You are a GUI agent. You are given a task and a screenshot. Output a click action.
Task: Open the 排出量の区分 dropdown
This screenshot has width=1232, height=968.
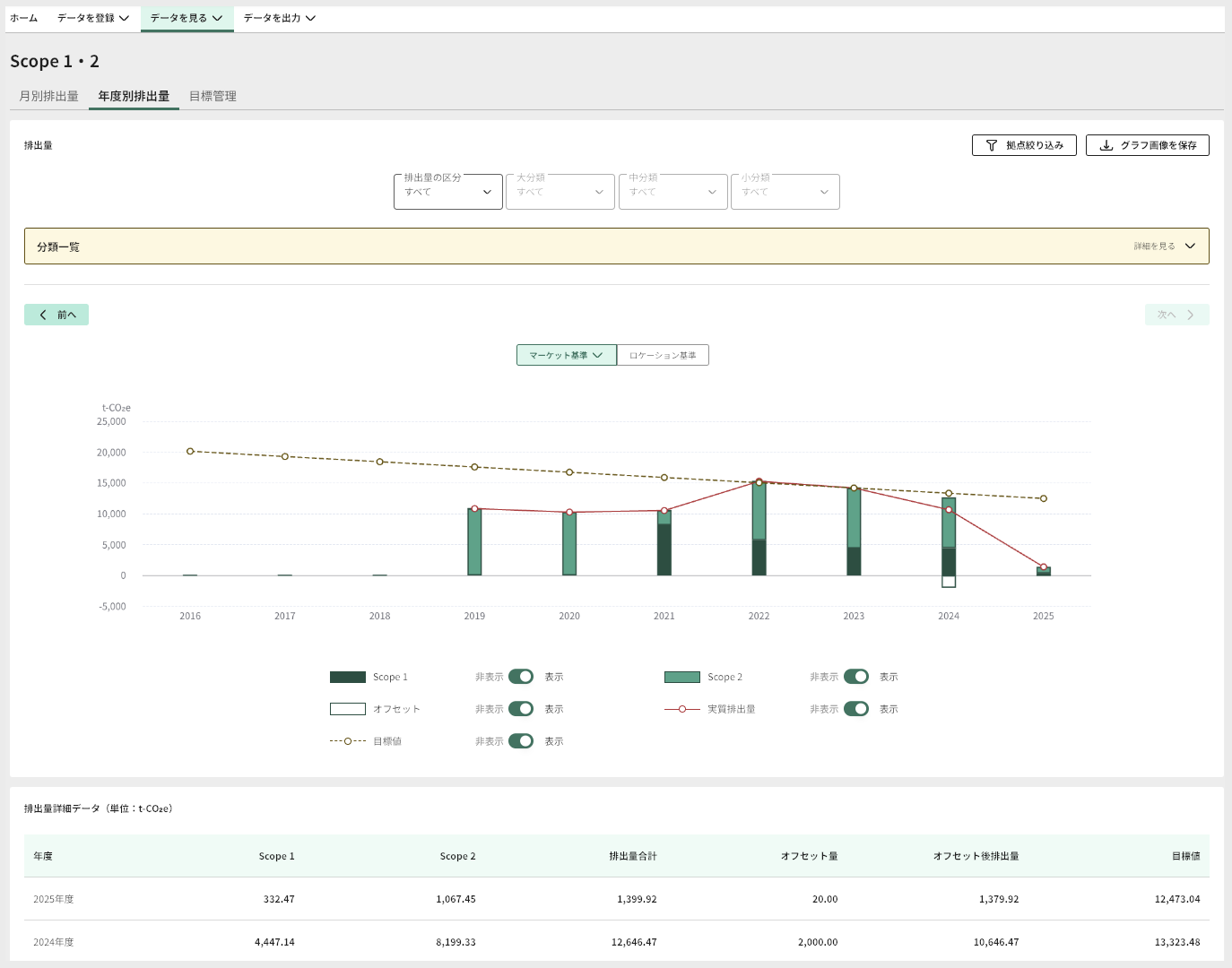(x=447, y=192)
